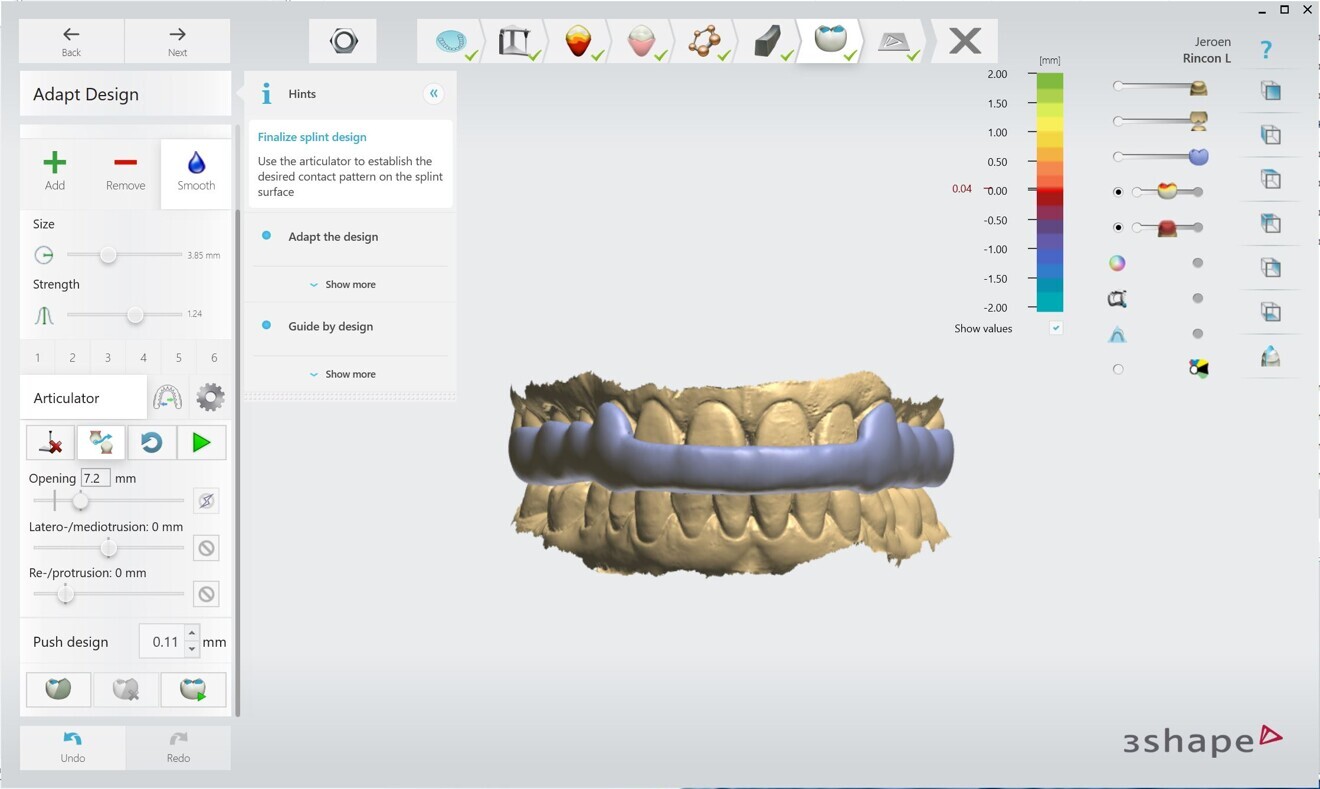Viewport: 1320px width, 789px height.
Task: Expand Show more under Guide by design
Action: [x=343, y=375]
